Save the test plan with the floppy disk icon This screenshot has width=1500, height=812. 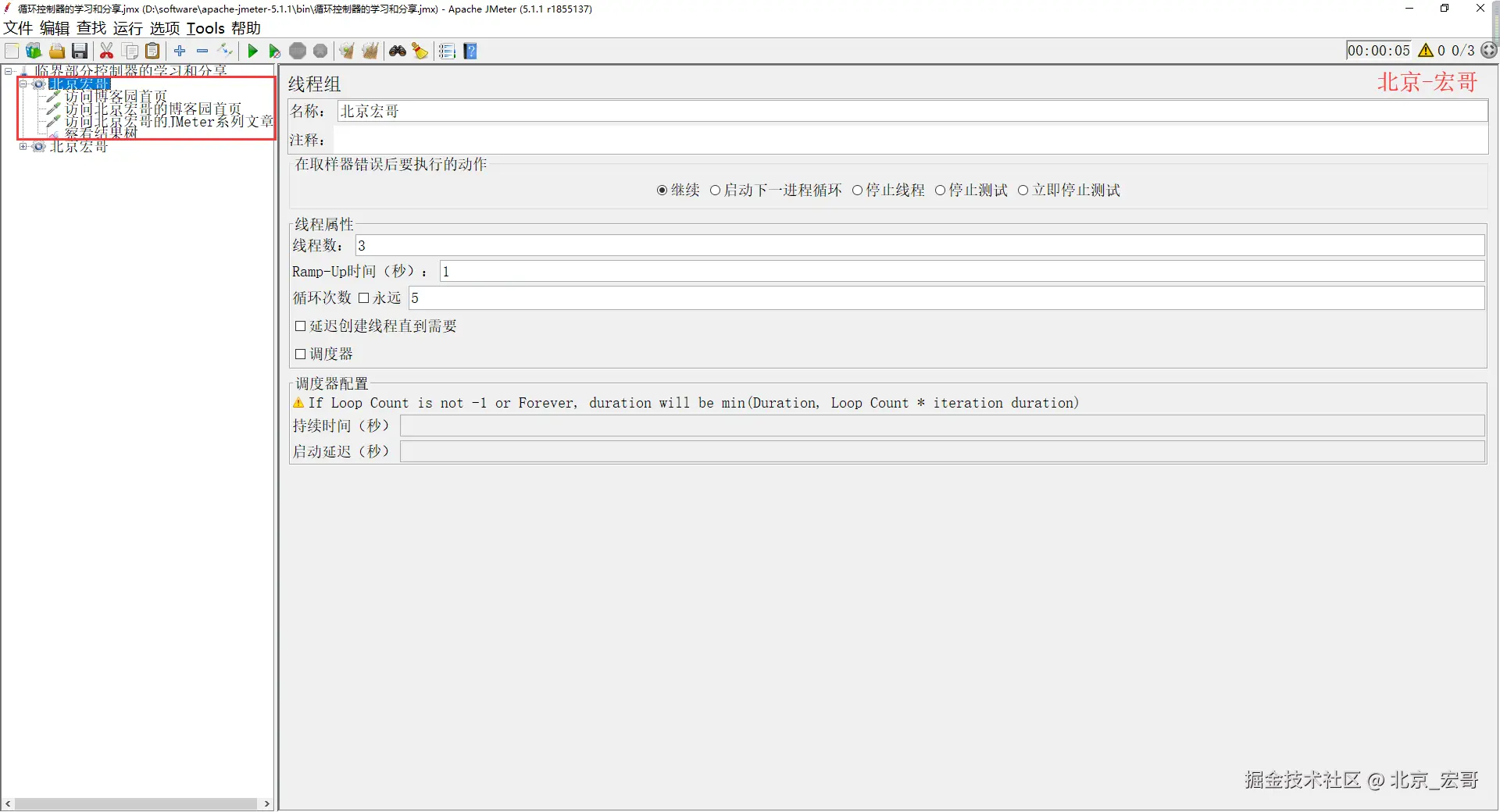(80, 51)
